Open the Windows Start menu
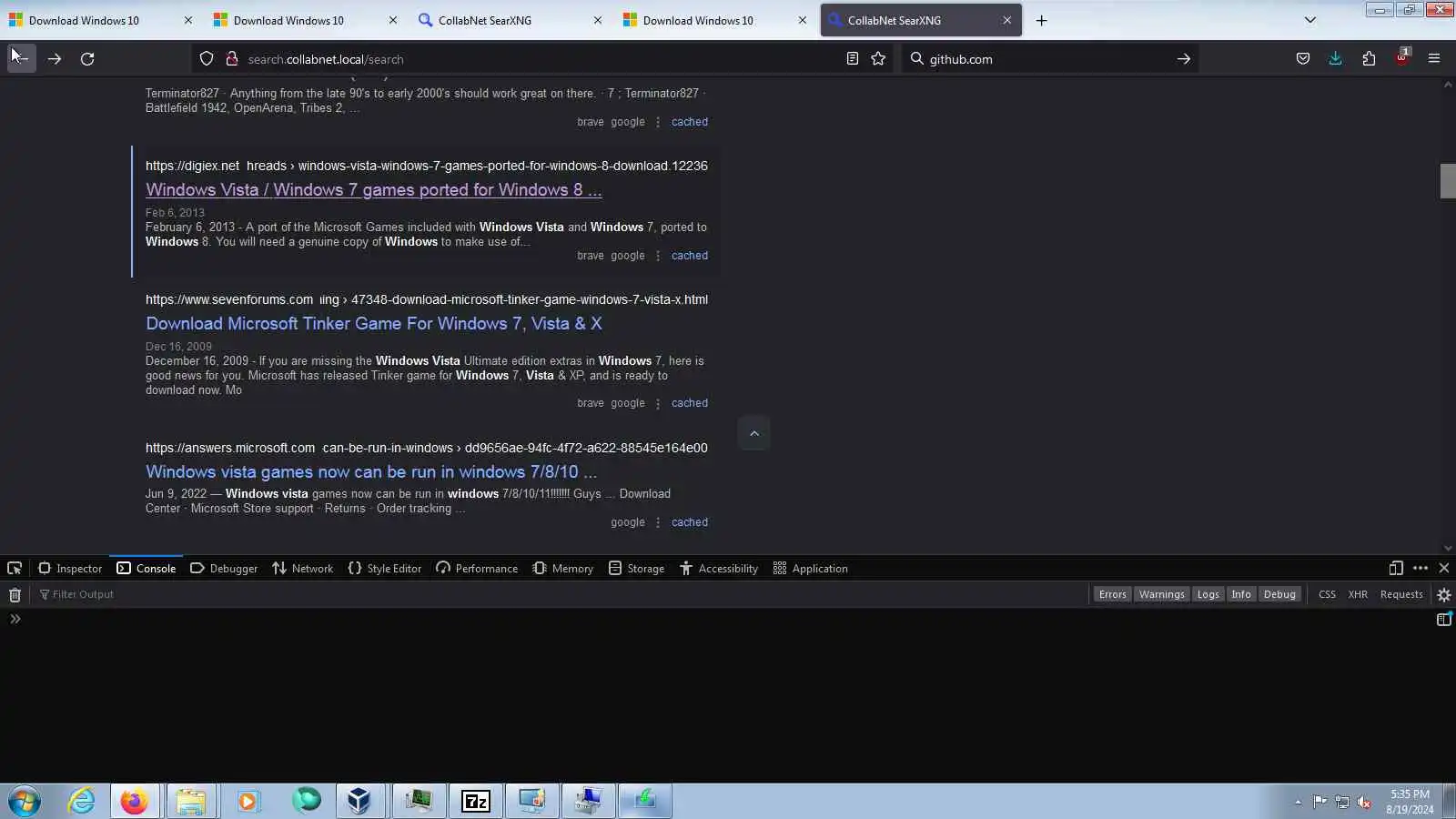 25,802
